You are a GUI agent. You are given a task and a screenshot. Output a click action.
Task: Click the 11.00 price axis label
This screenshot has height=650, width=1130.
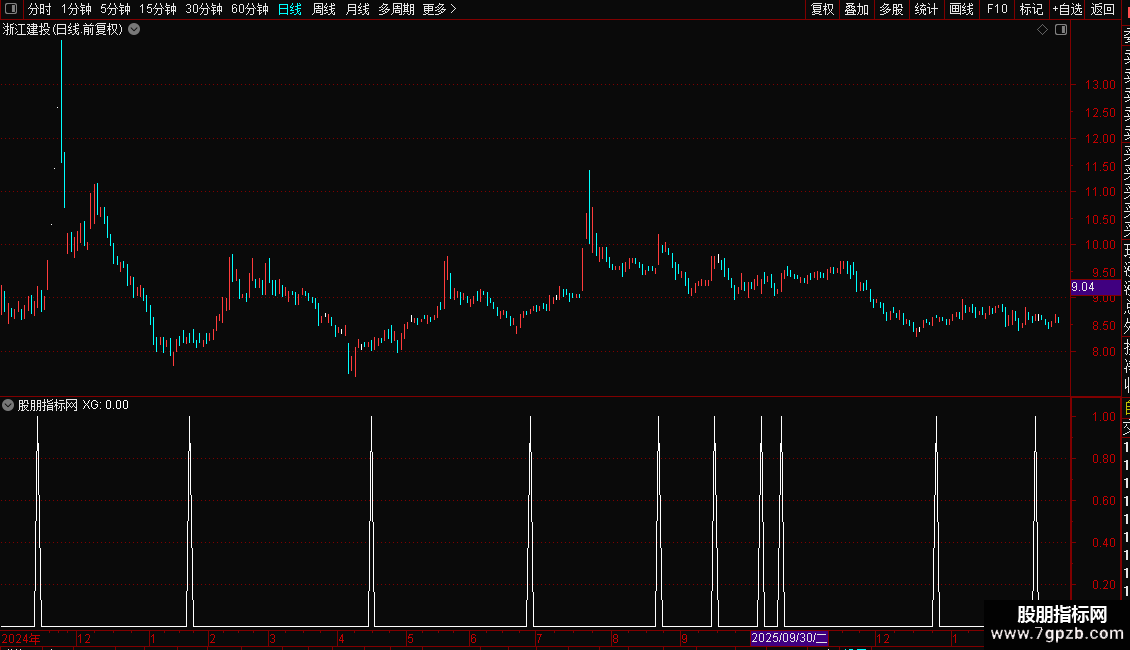pos(1100,192)
